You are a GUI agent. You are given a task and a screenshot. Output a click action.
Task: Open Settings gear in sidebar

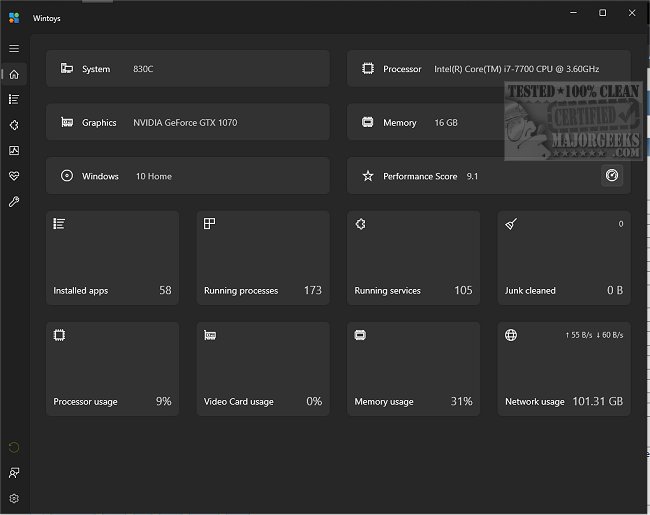pos(14,498)
